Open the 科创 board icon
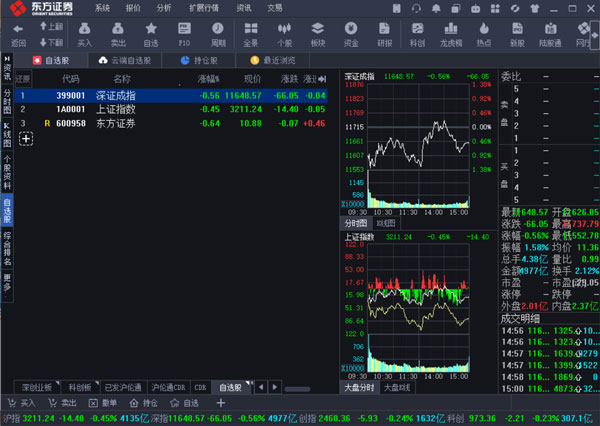 tap(417, 29)
